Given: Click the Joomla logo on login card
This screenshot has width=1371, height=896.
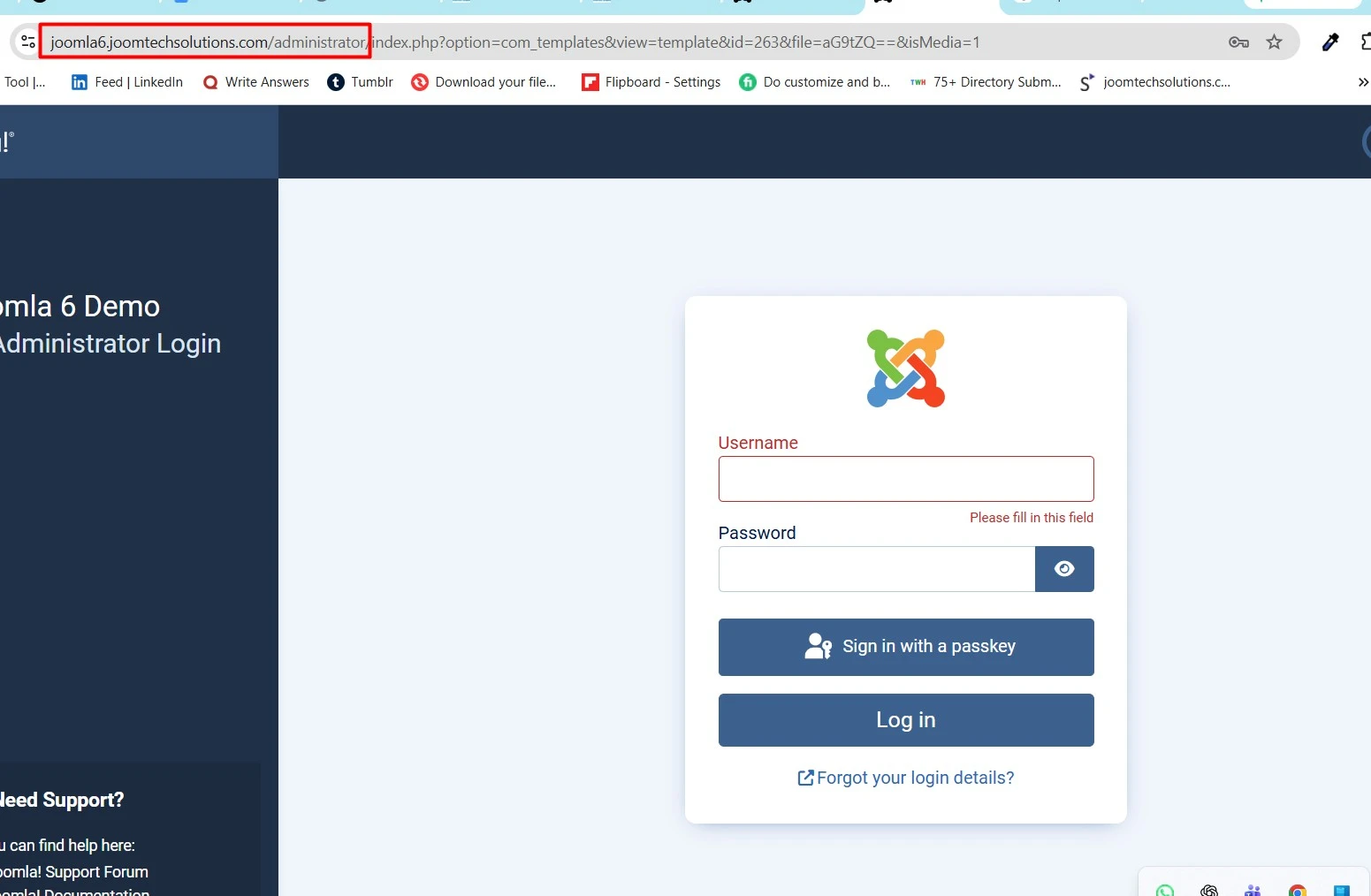Looking at the screenshot, I should coord(906,368).
